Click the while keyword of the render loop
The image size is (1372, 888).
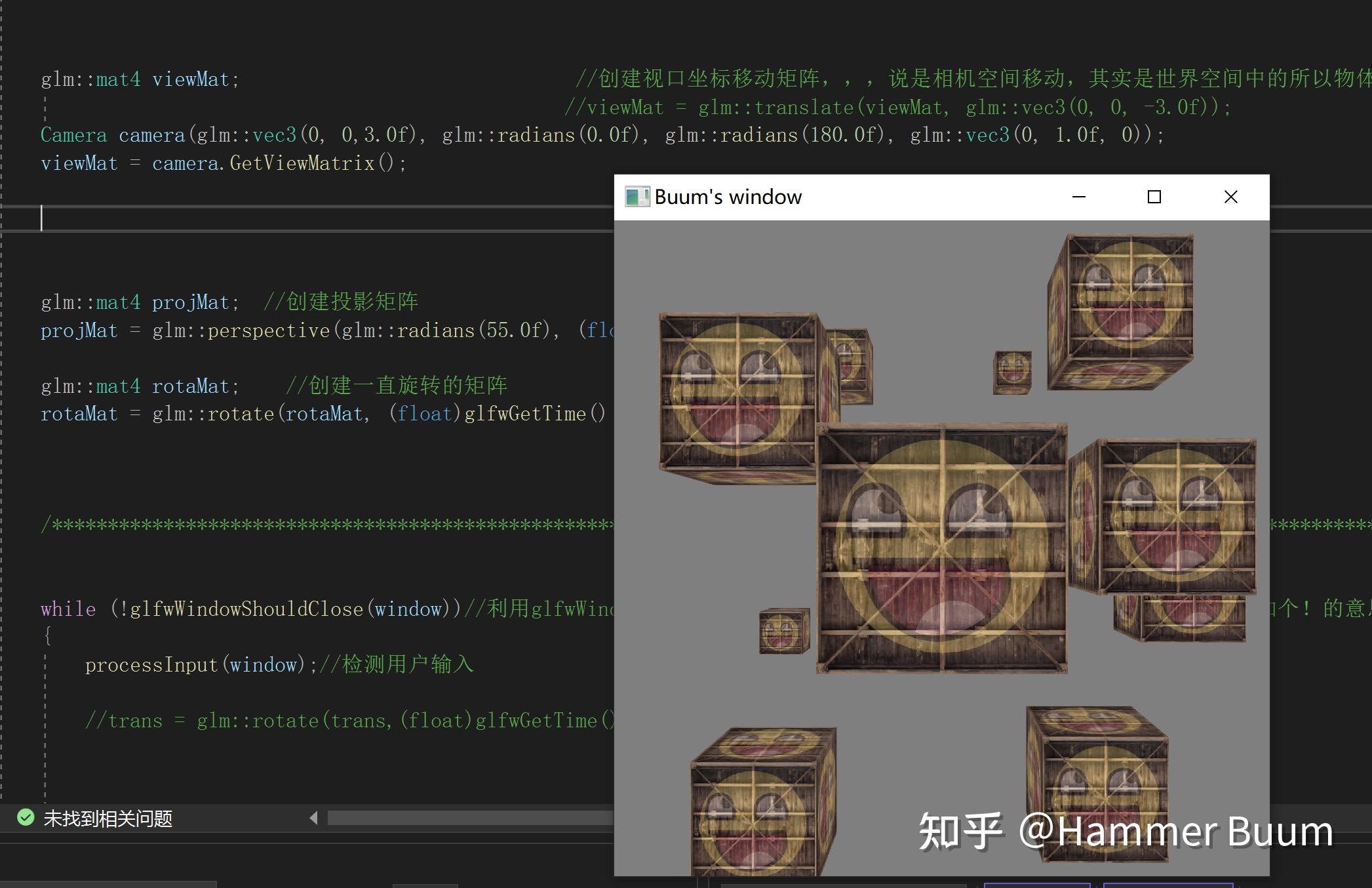pyautogui.click(x=68, y=609)
